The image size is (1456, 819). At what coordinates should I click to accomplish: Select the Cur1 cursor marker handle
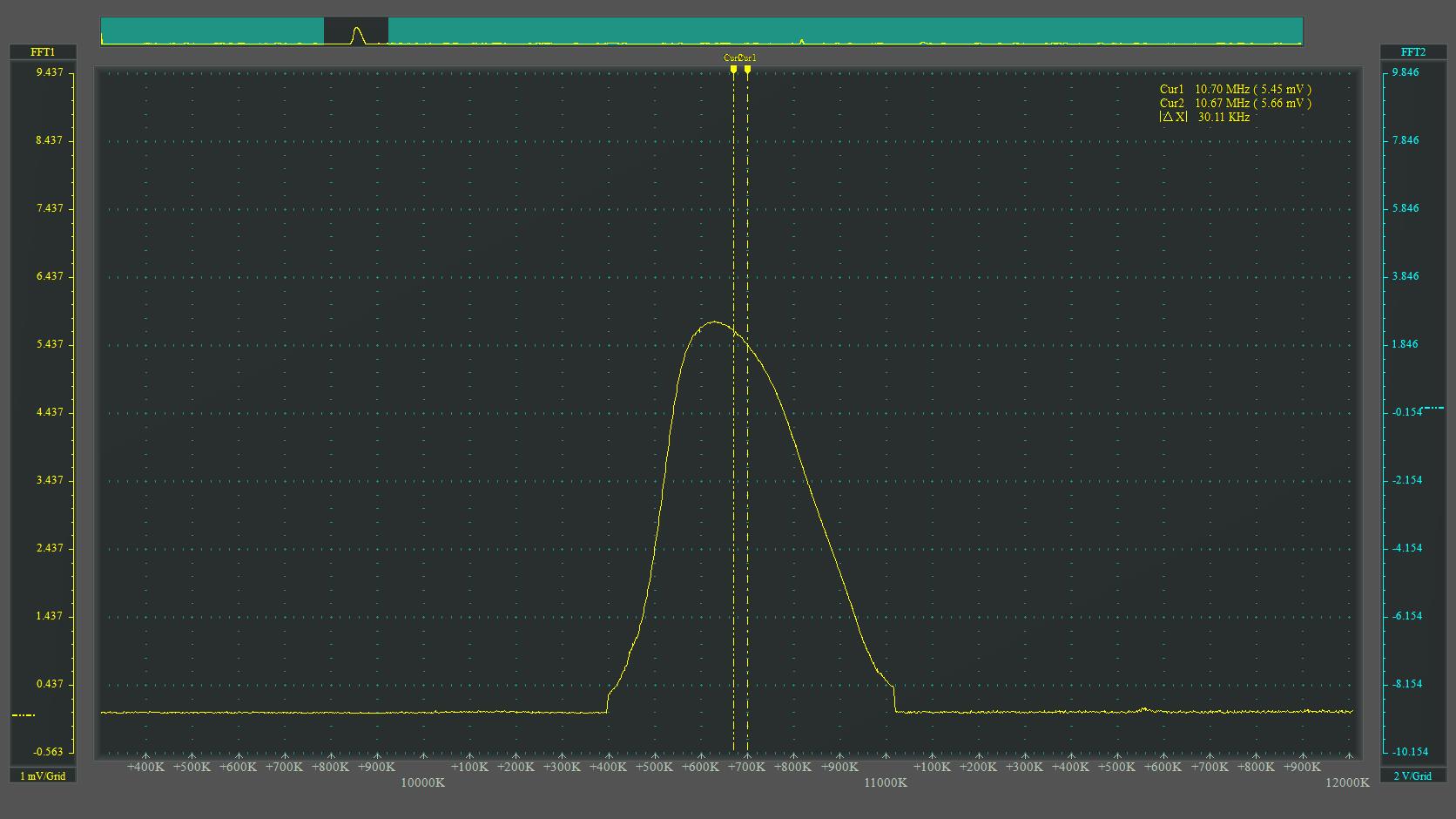pos(747,69)
